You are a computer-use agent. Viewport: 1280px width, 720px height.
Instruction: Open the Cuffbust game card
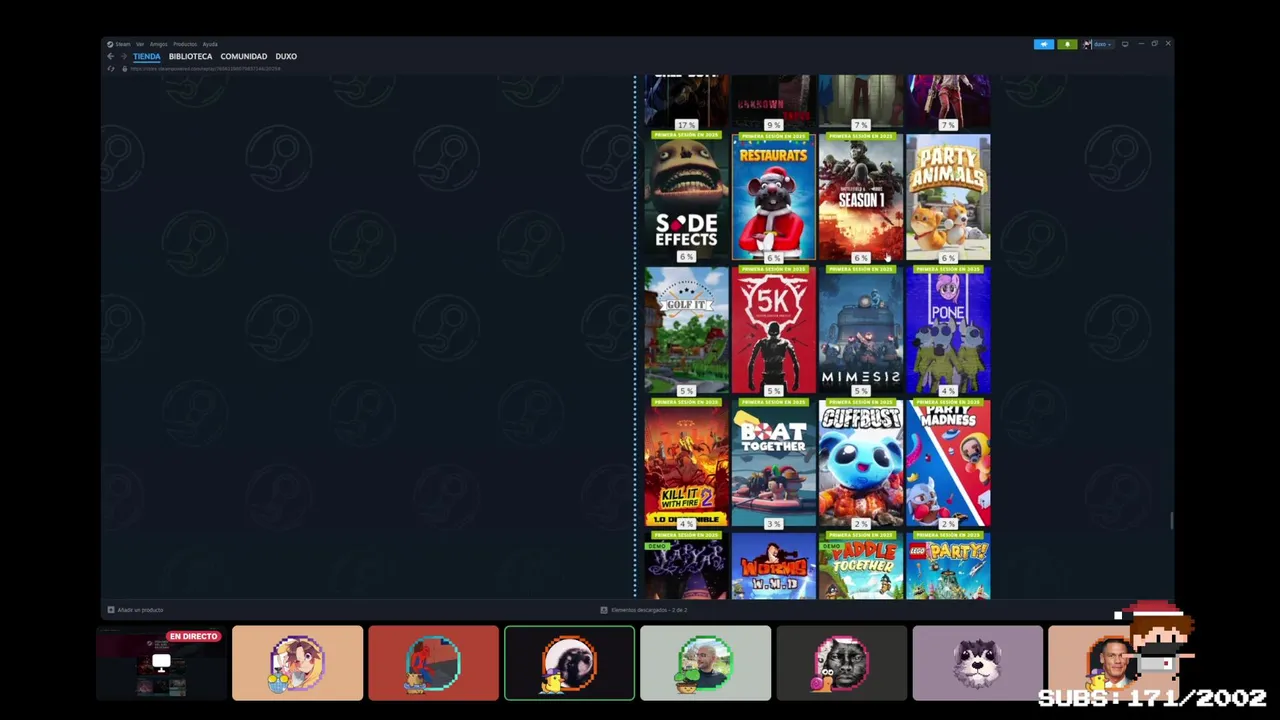(x=860, y=463)
